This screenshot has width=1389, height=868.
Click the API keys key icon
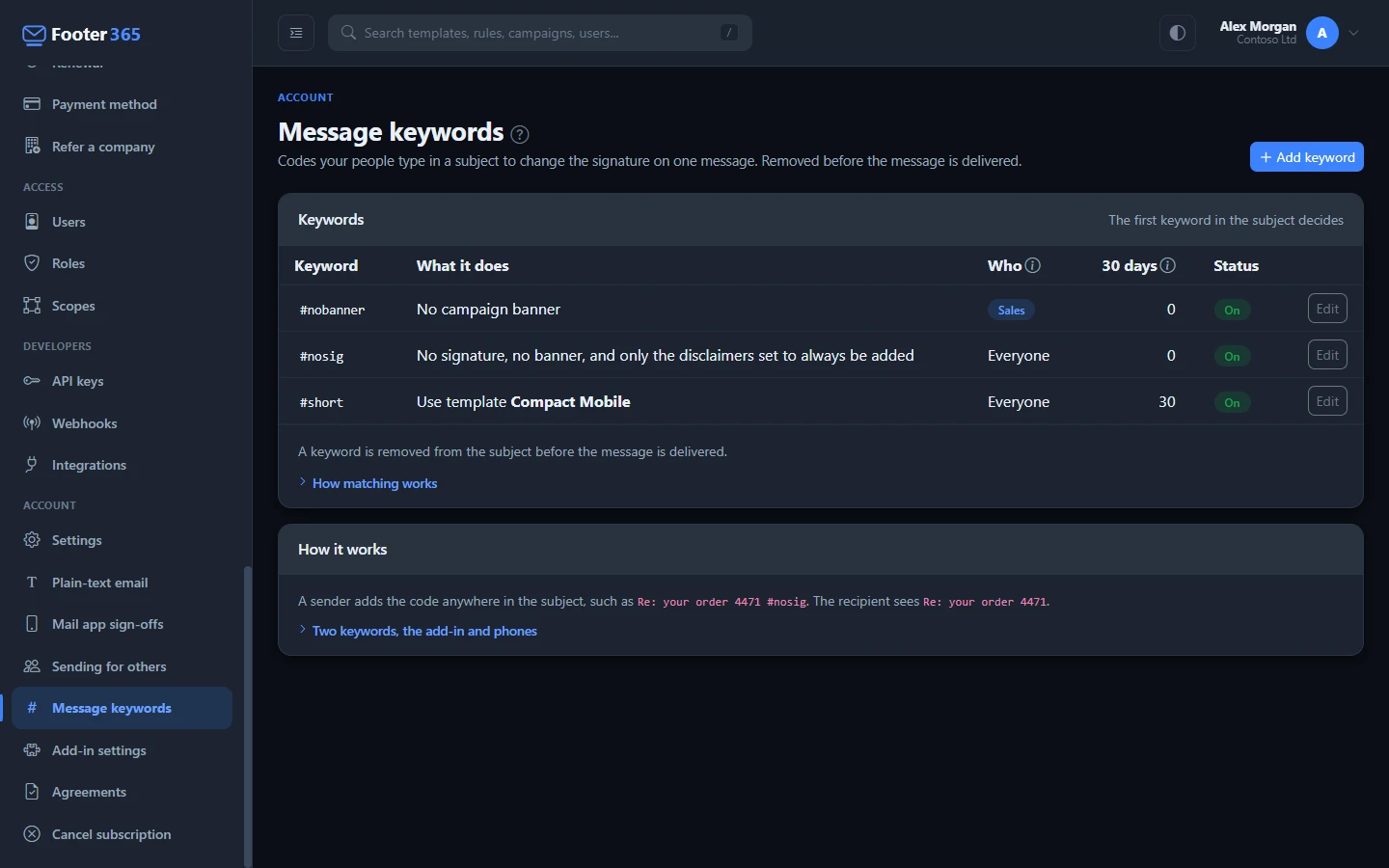[x=32, y=381]
